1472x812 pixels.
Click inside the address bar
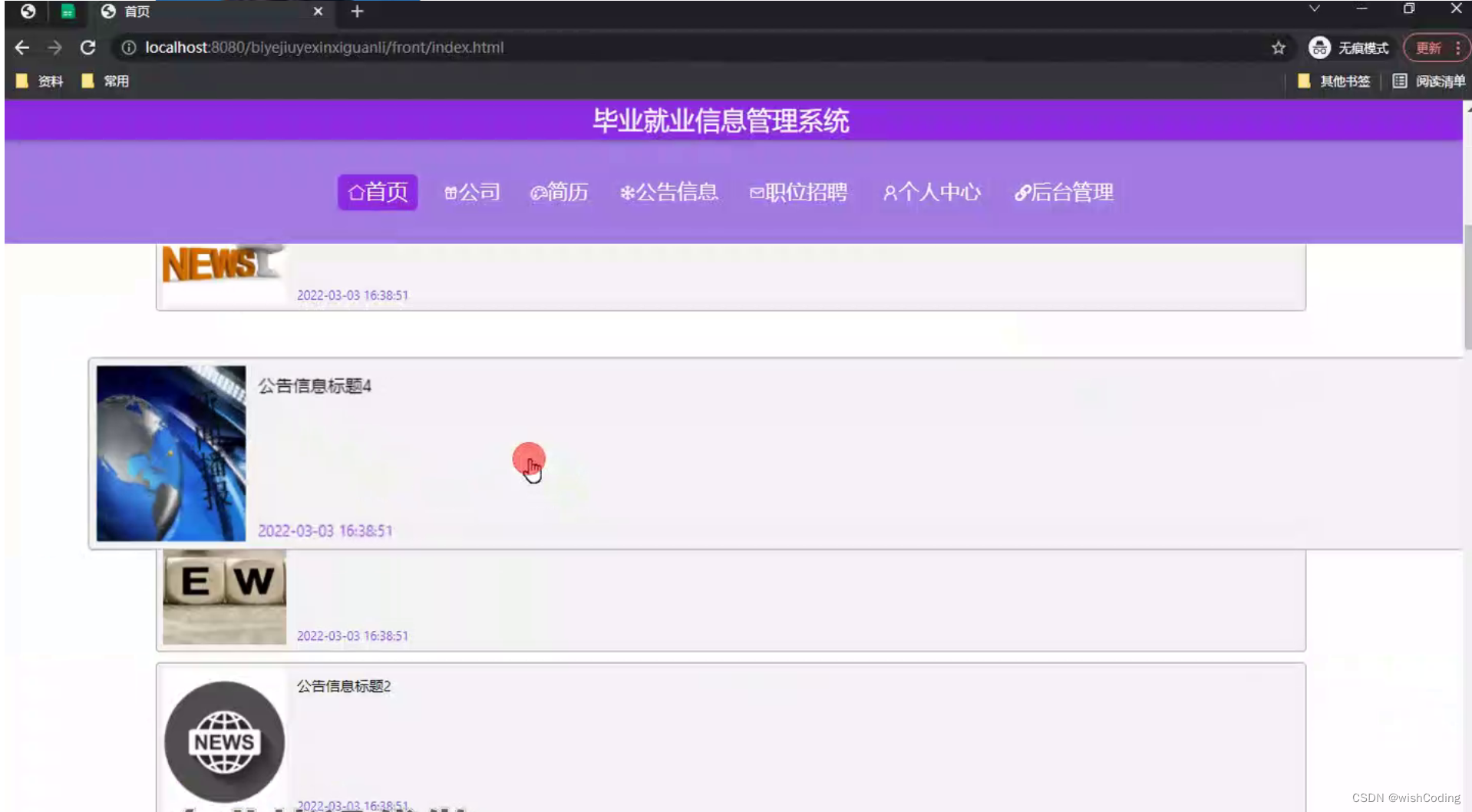460,47
